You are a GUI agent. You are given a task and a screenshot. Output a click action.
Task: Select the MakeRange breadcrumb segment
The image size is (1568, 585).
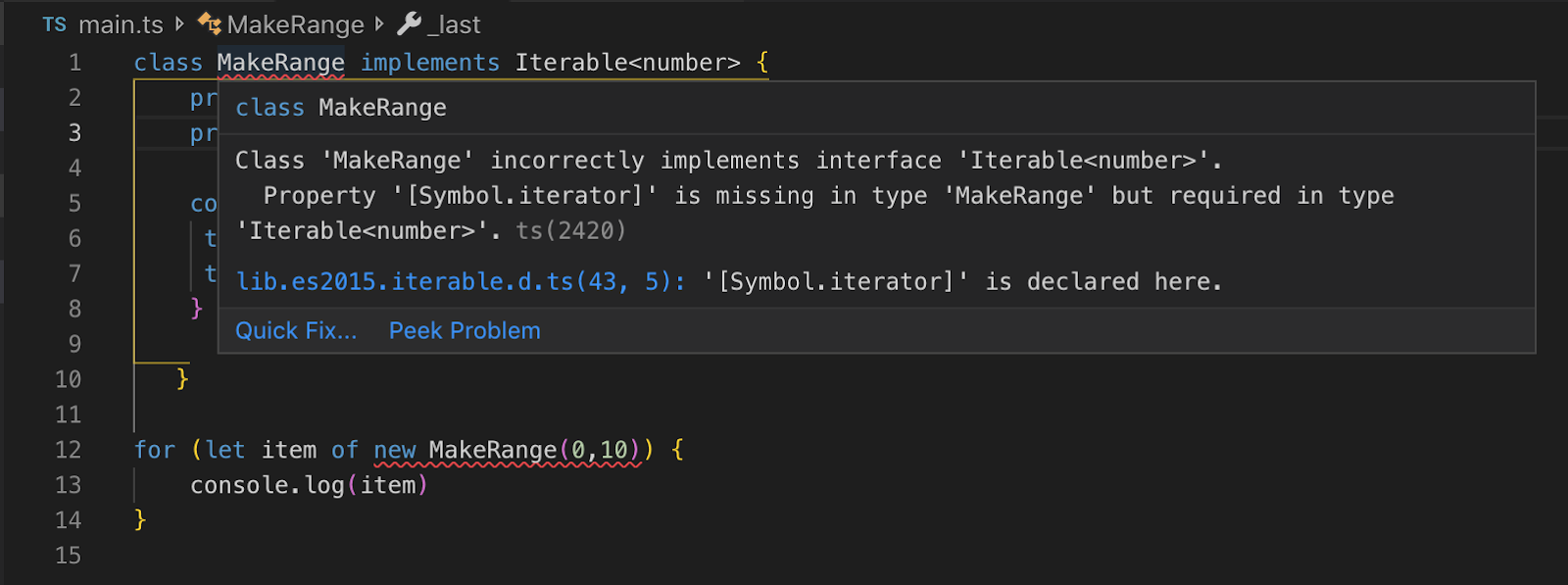coord(295,24)
